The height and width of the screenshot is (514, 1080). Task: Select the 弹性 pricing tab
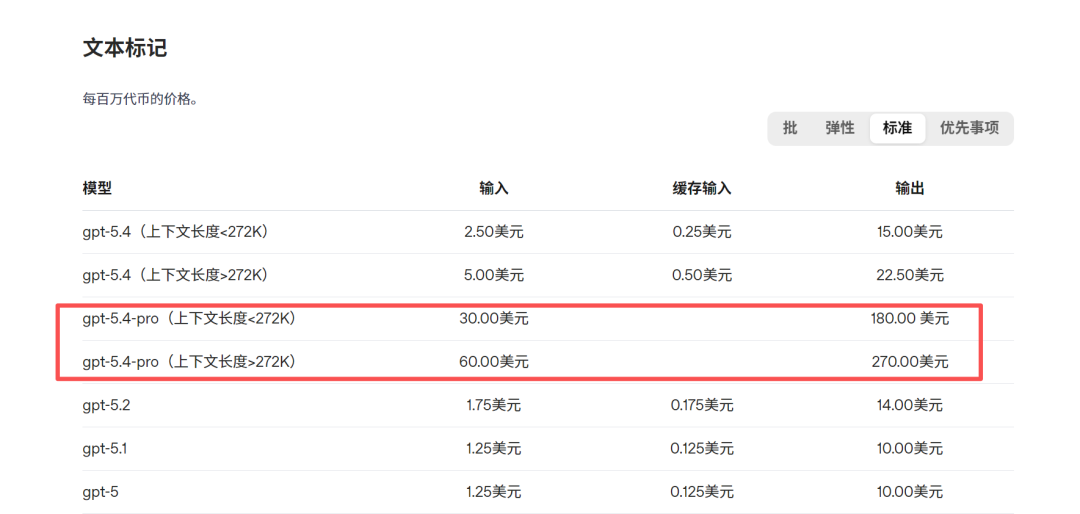(840, 128)
